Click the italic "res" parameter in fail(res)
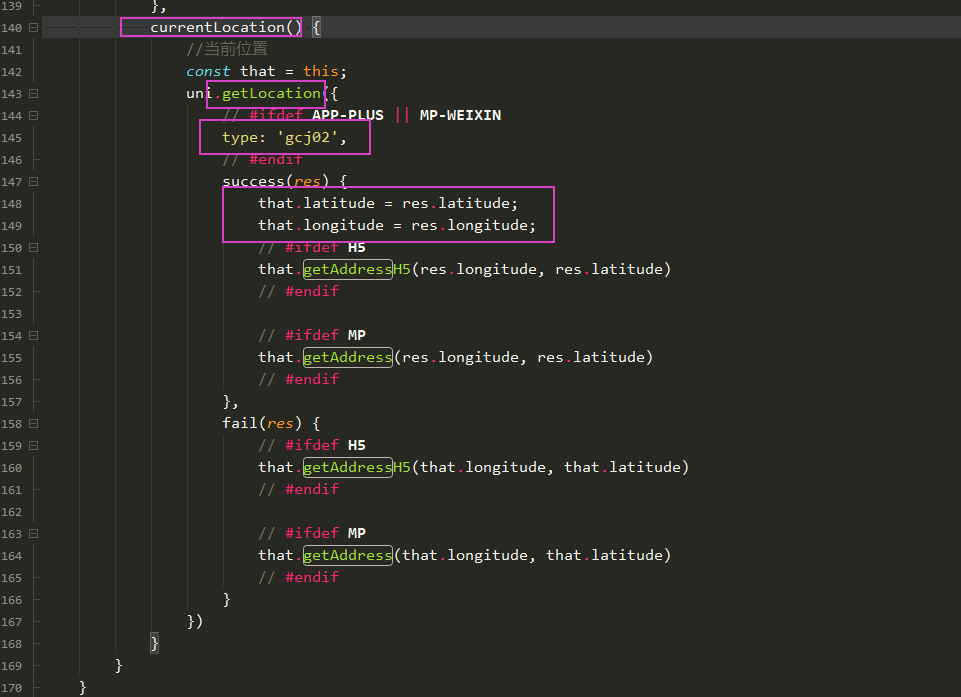 pos(280,424)
